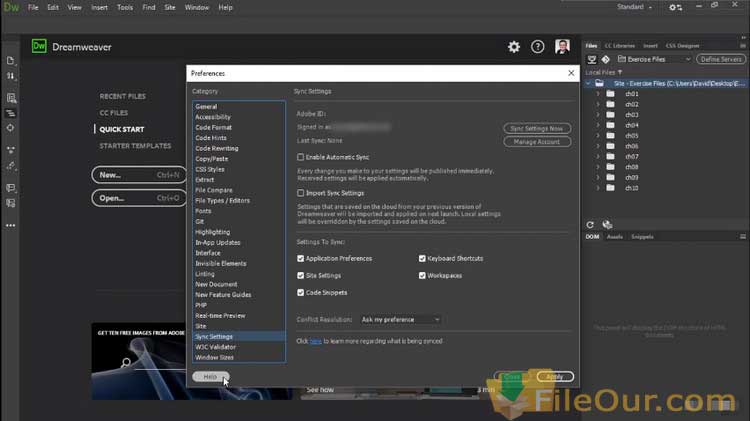Screen dimensions: 750x421
Task: Select STARTER TEMPLATES on start screen
Action: (135, 146)
